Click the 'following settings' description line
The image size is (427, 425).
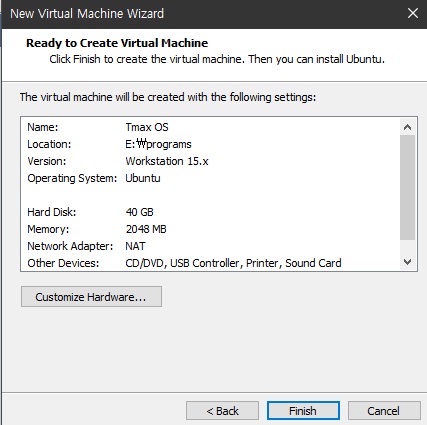168,97
